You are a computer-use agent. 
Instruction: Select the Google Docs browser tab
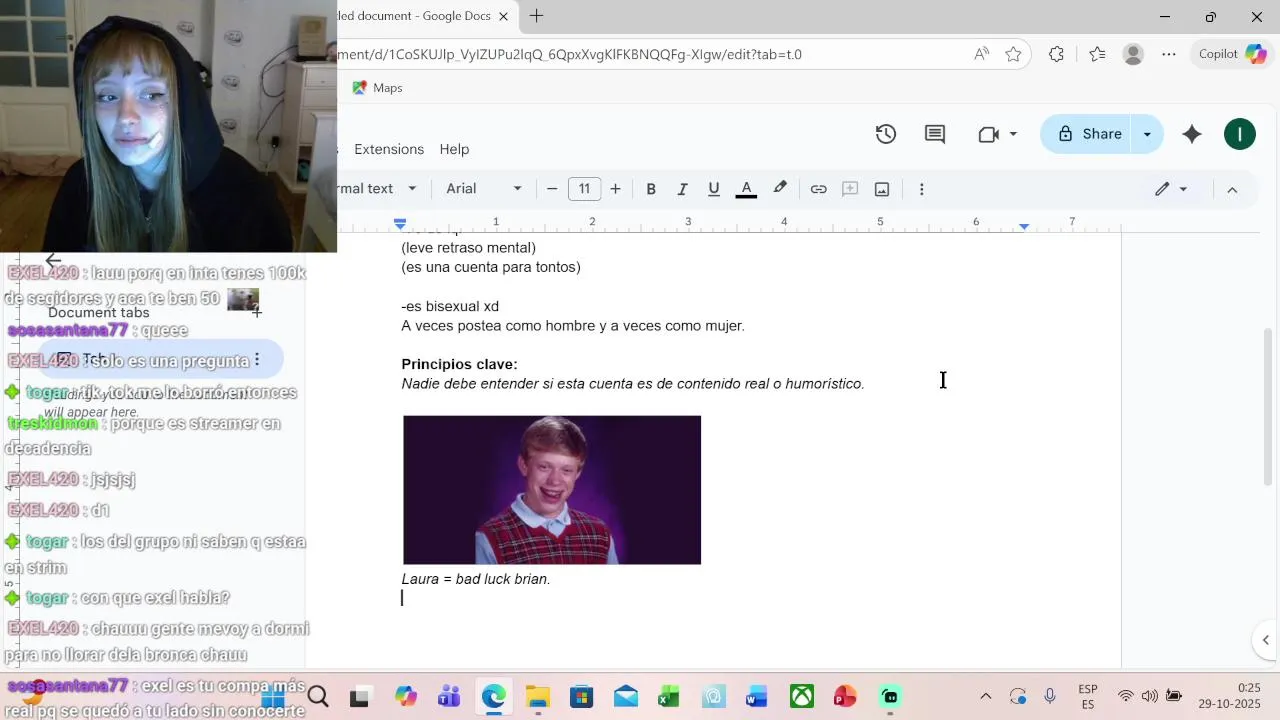point(415,16)
